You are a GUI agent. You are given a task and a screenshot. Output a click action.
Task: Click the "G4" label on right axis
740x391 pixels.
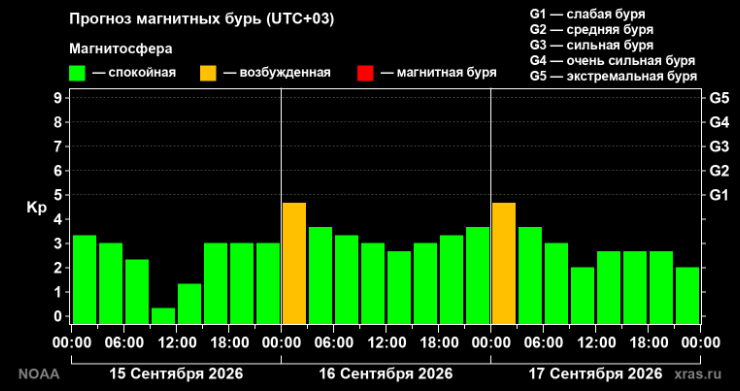[719, 122]
